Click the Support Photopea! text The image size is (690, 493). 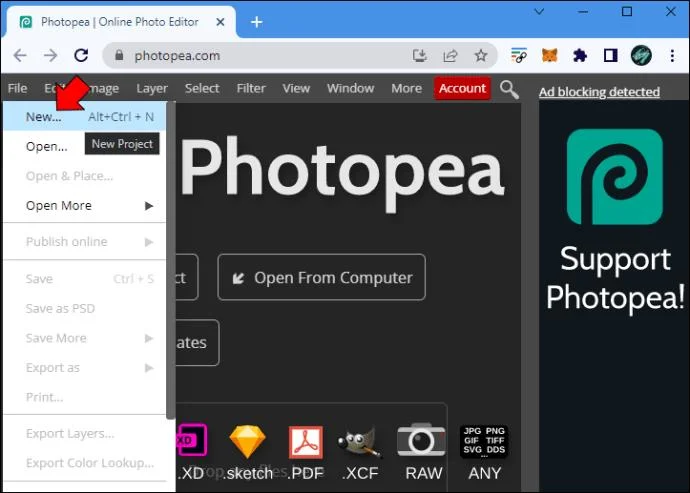[615, 278]
